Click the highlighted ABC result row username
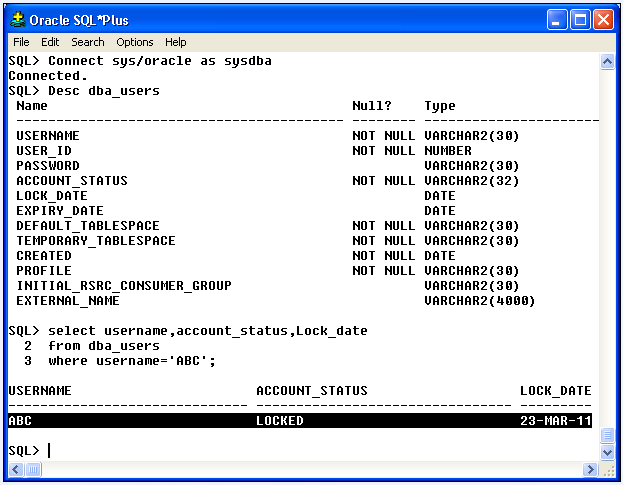 coord(20,420)
